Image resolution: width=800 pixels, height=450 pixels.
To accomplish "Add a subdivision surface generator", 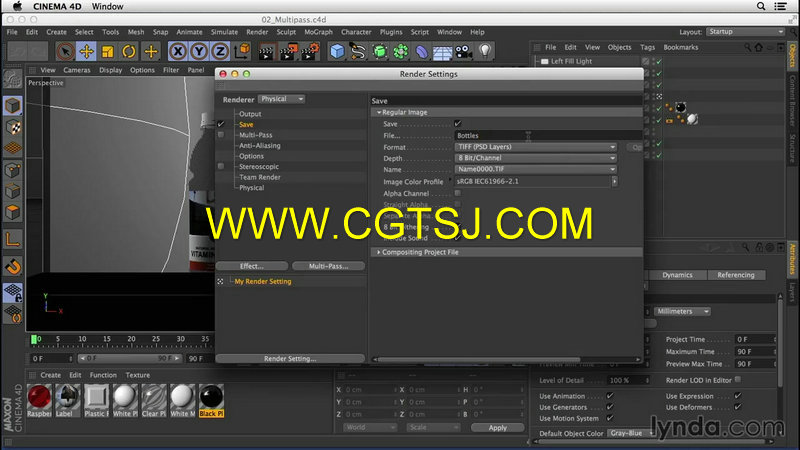I will pyautogui.click(x=380, y=52).
